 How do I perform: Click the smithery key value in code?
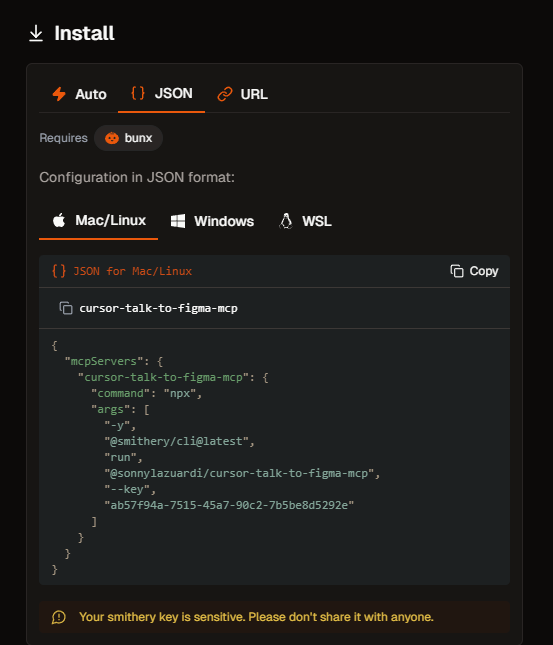click(229, 505)
